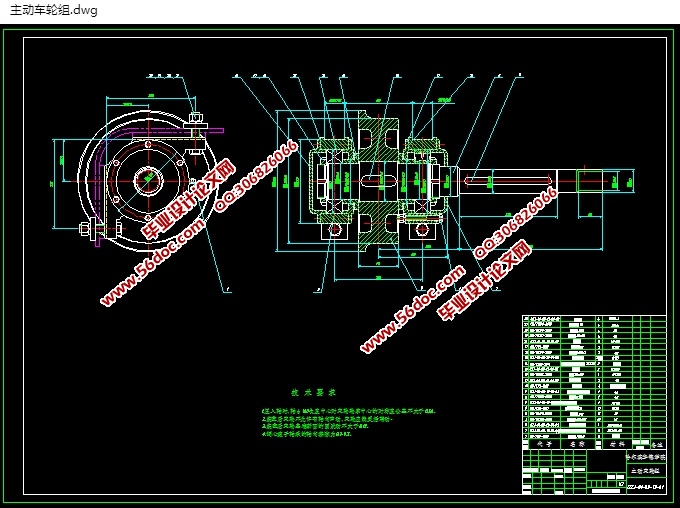
Task: Select the left bearing housing in section view
Action: tap(328, 182)
